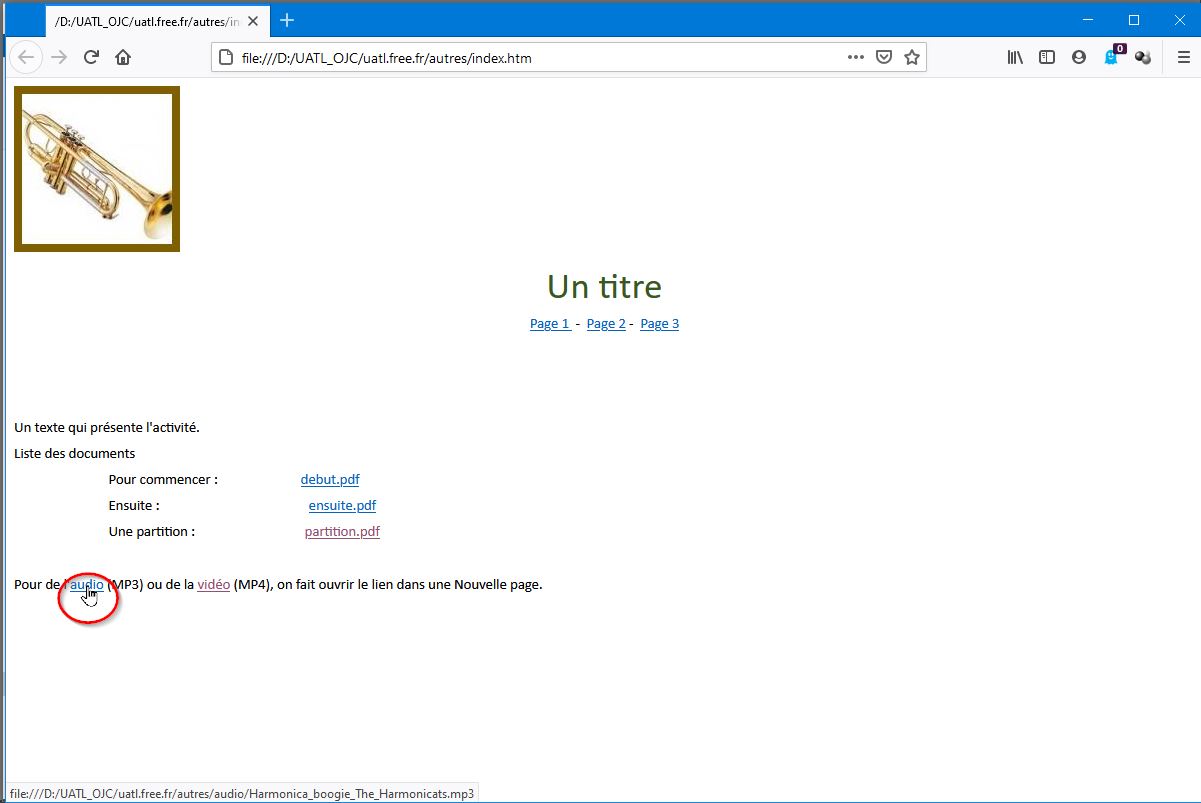Open the Firefox account icon
This screenshot has height=803, width=1201.
[1079, 57]
